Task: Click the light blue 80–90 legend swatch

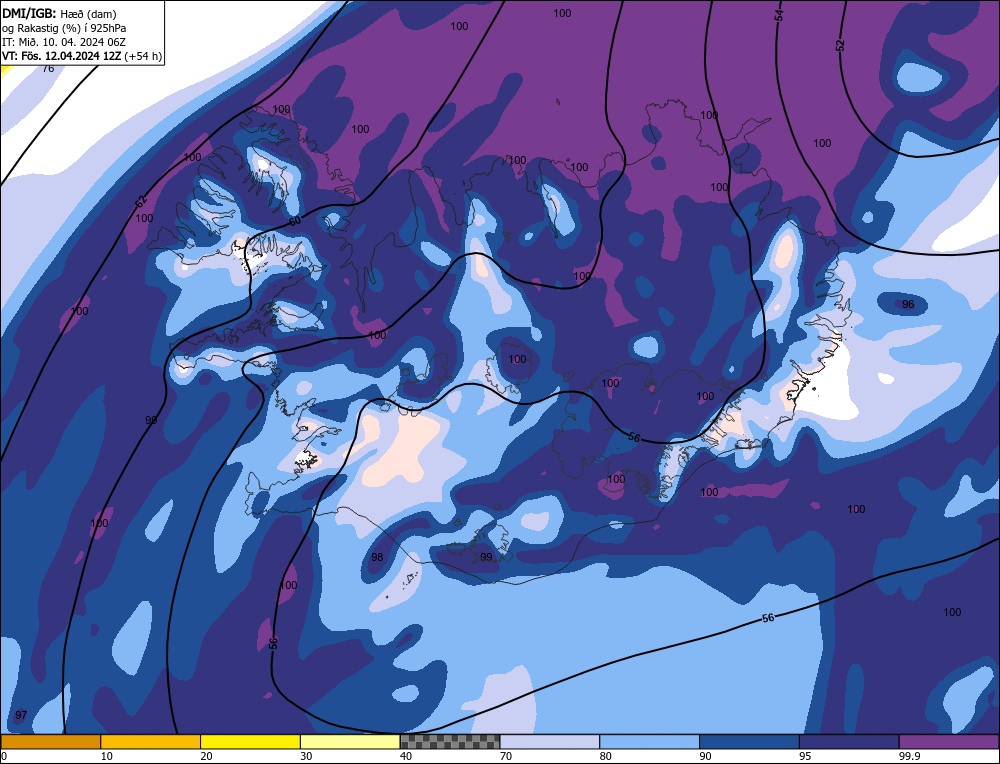Action: pyautogui.click(x=649, y=742)
